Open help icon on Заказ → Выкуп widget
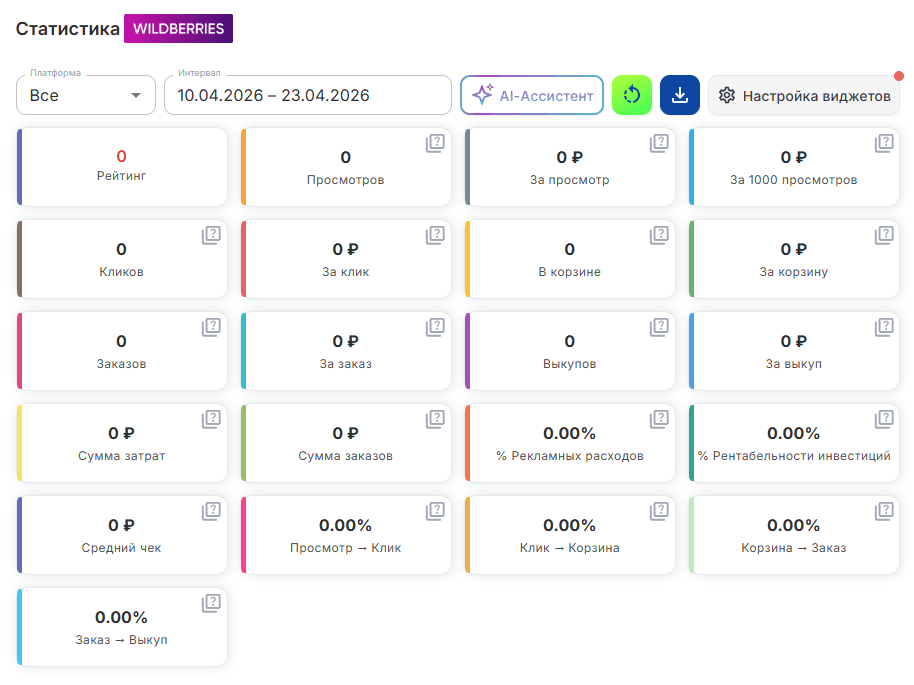Screen dimensions: 914x685 coord(211,604)
